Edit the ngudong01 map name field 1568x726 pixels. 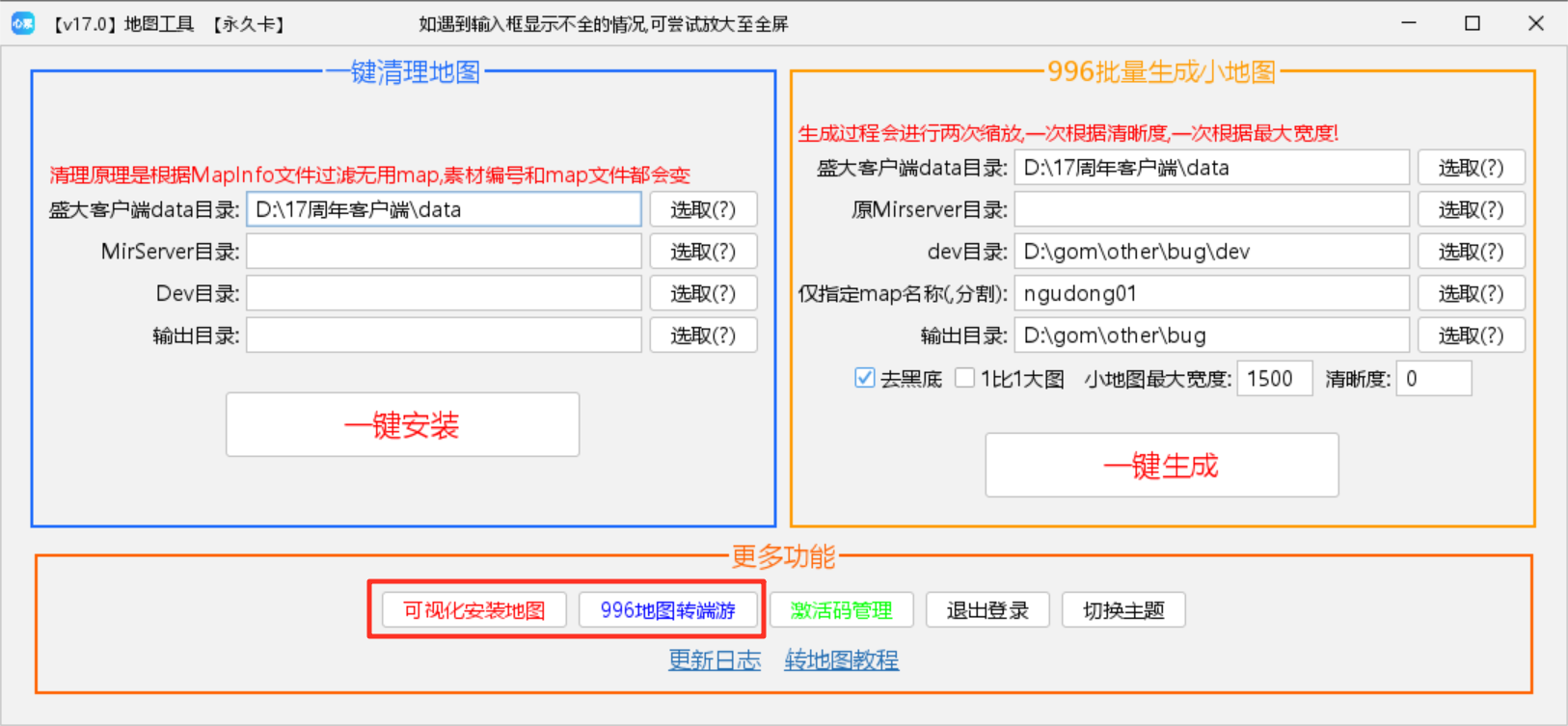click(x=1211, y=293)
